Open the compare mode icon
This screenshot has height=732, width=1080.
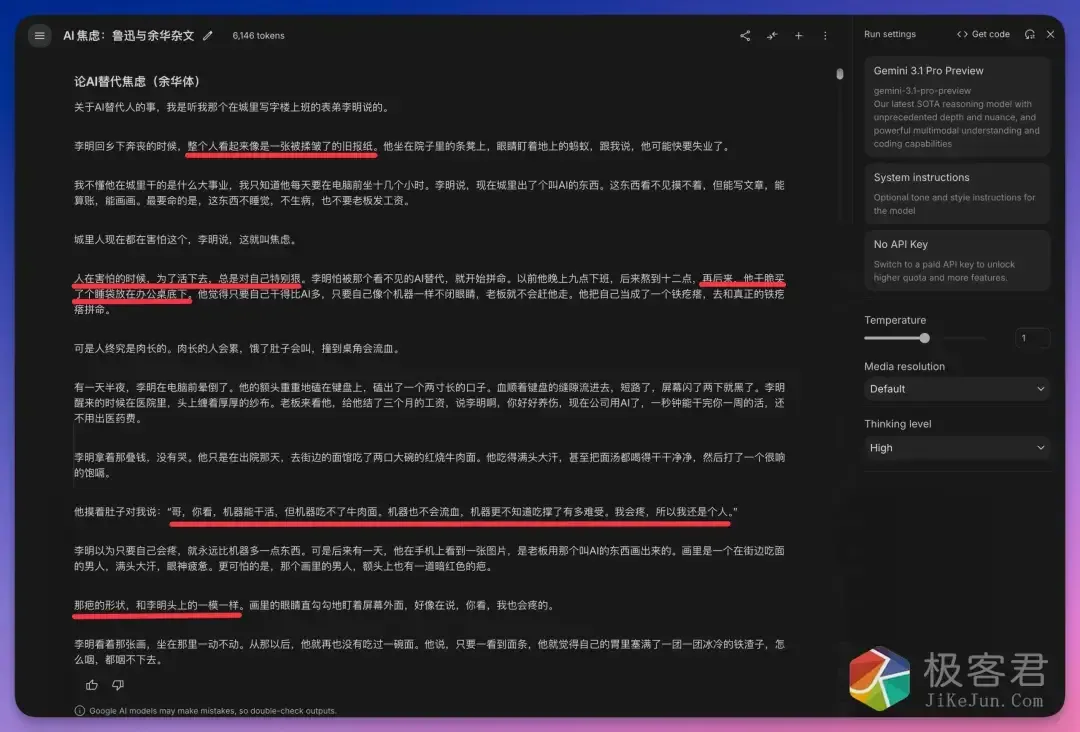tap(771, 34)
